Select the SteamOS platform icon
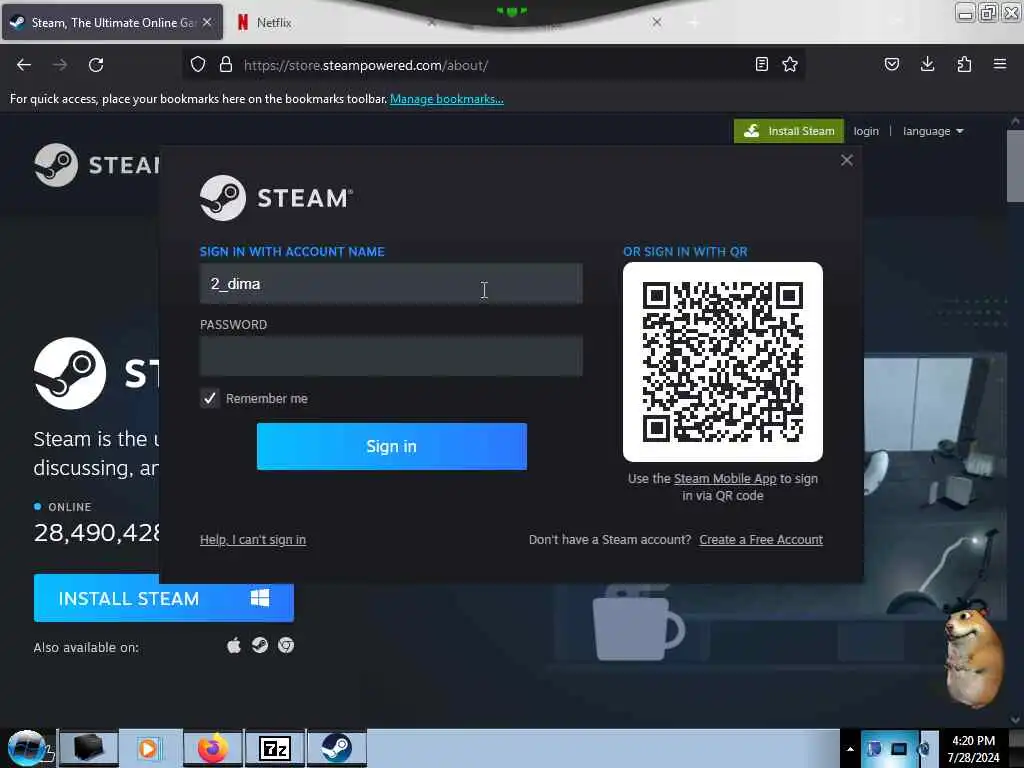Image resolution: width=1024 pixels, height=768 pixels. (x=260, y=646)
